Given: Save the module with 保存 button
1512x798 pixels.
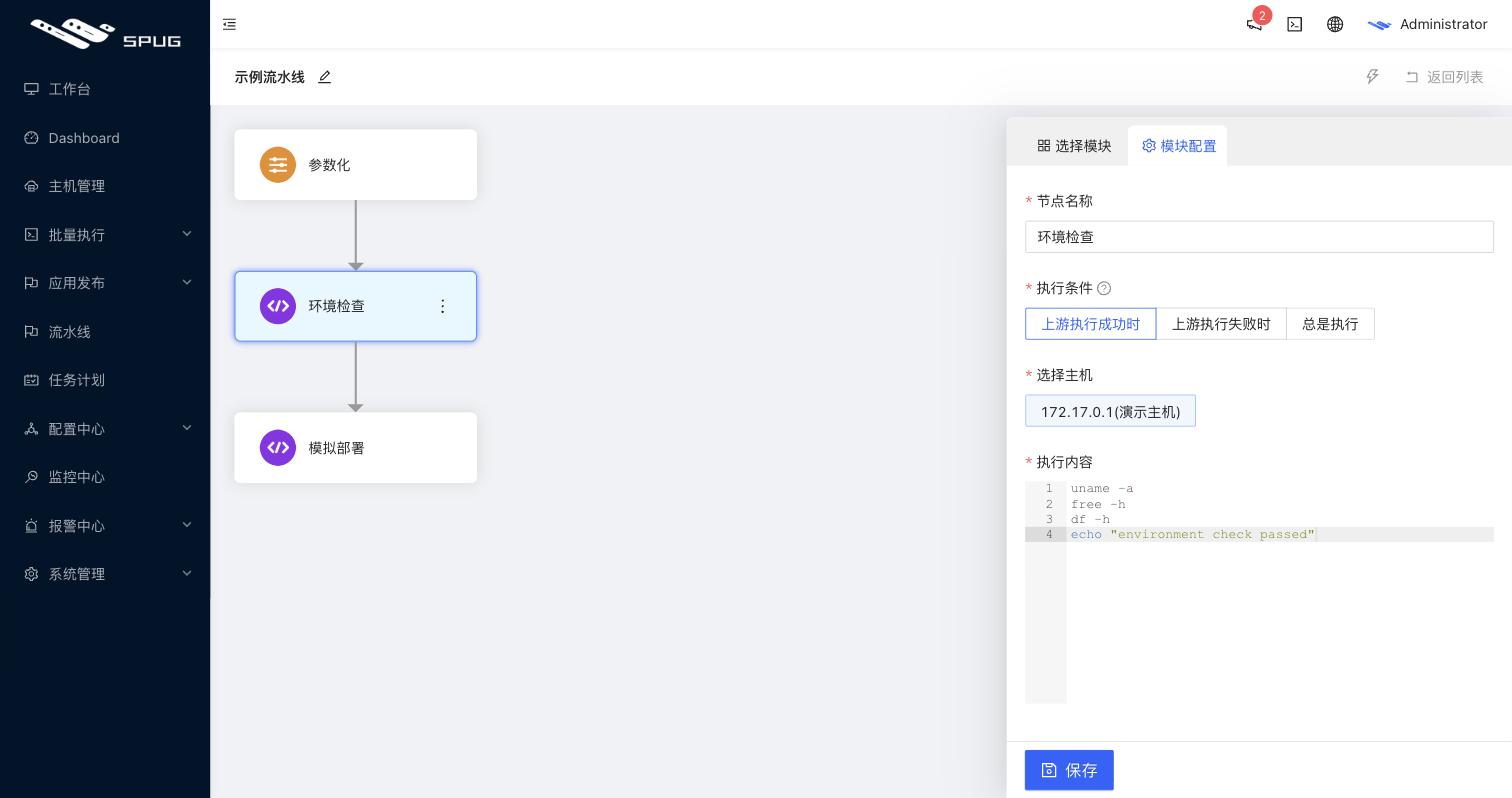Looking at the screenshot, I should pyautogui.click(x=1069, y=770).
